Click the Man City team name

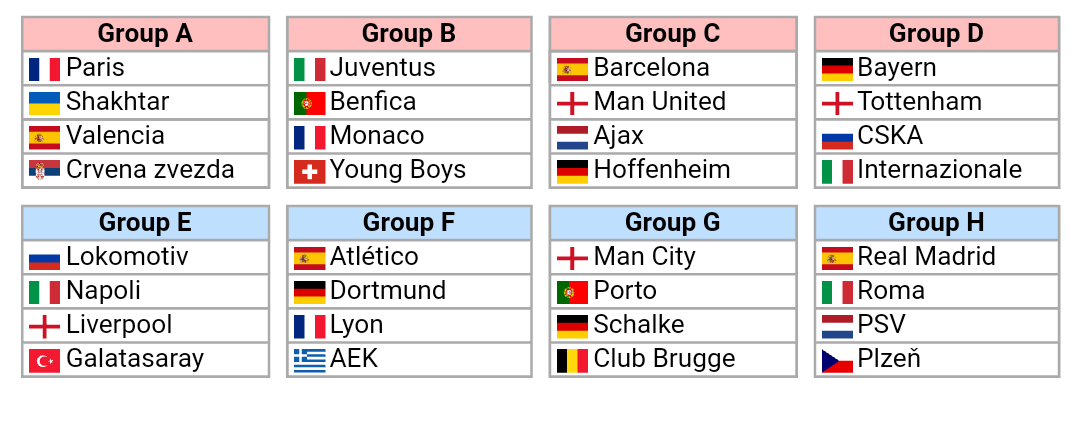coord(644,257)
